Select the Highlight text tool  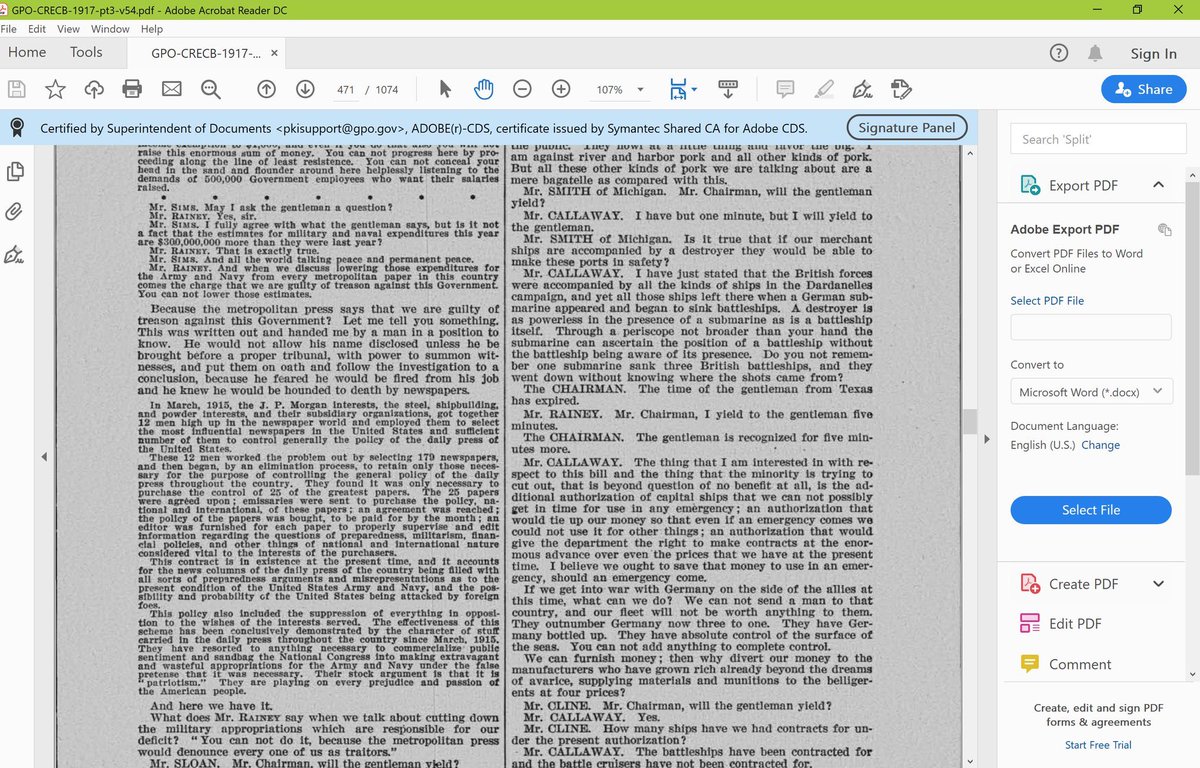(823, 88)
